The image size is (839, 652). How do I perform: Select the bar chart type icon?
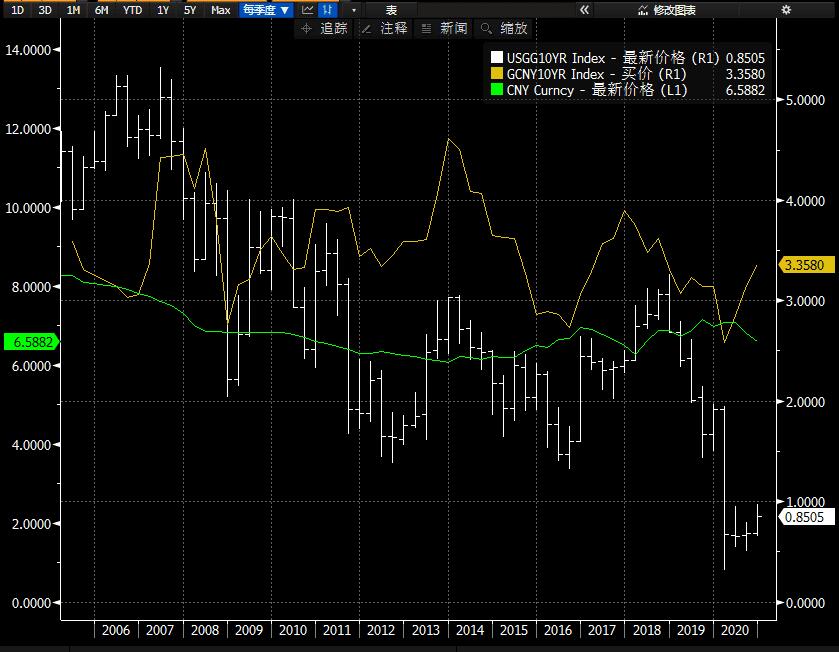point(327,10)
